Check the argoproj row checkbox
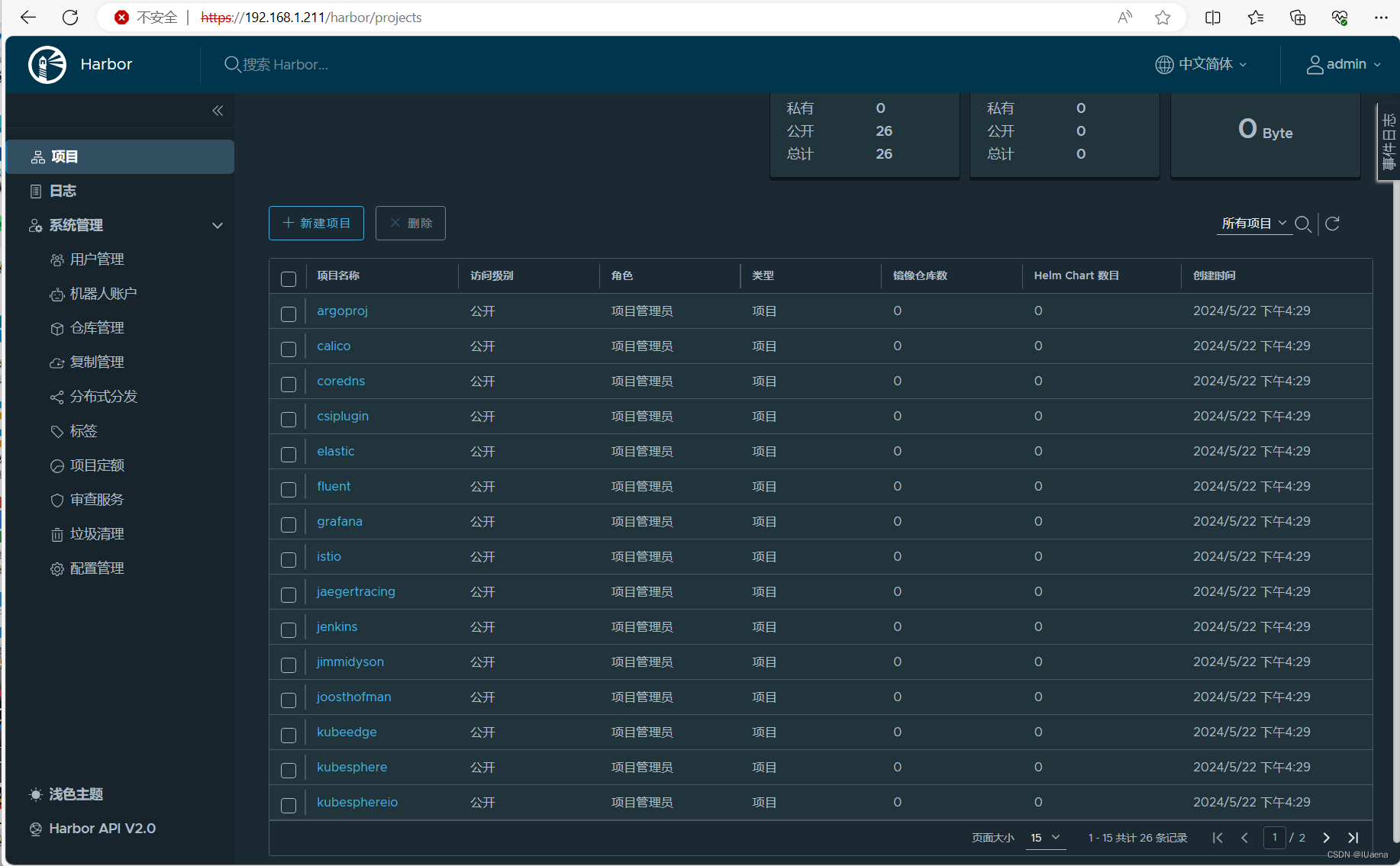The width and height of the screenshot is (1400, 866). 289,314
